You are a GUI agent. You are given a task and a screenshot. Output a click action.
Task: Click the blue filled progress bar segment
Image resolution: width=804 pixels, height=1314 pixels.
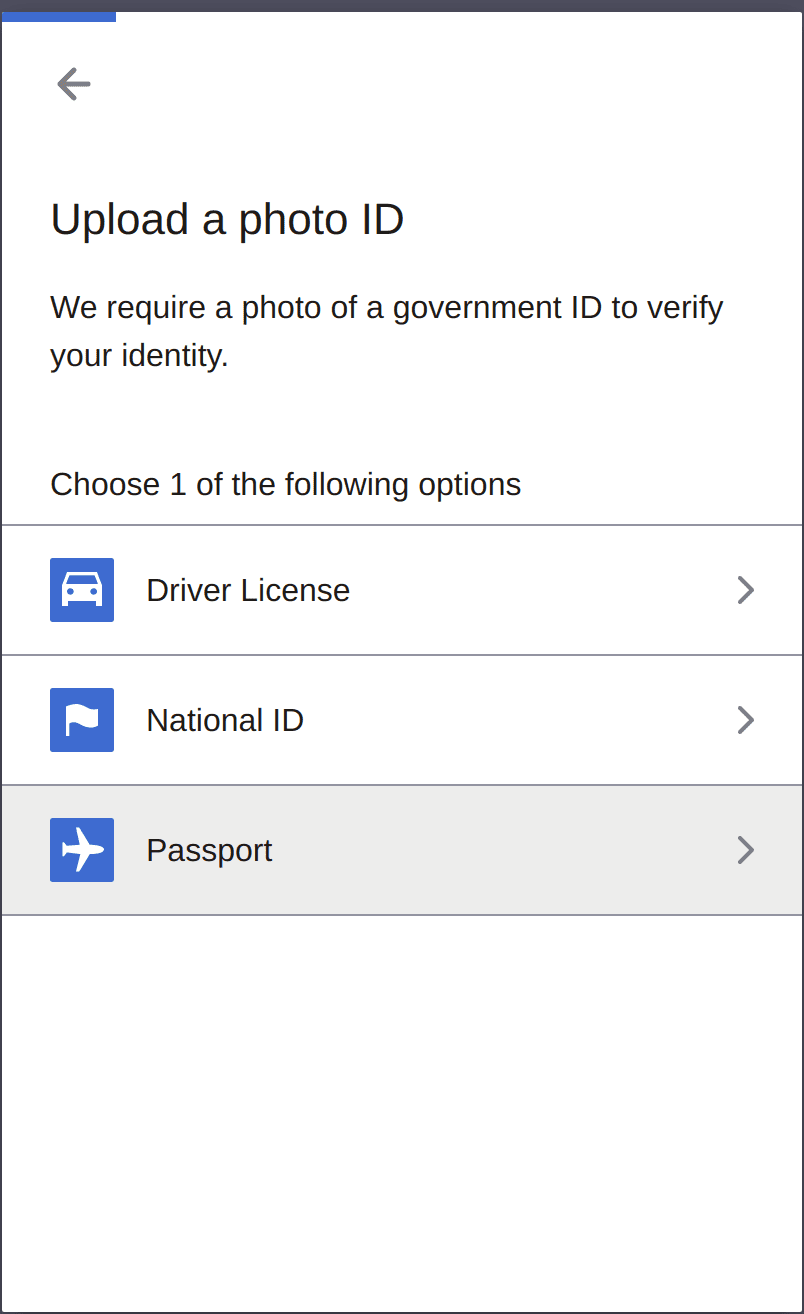coord(59,16)
